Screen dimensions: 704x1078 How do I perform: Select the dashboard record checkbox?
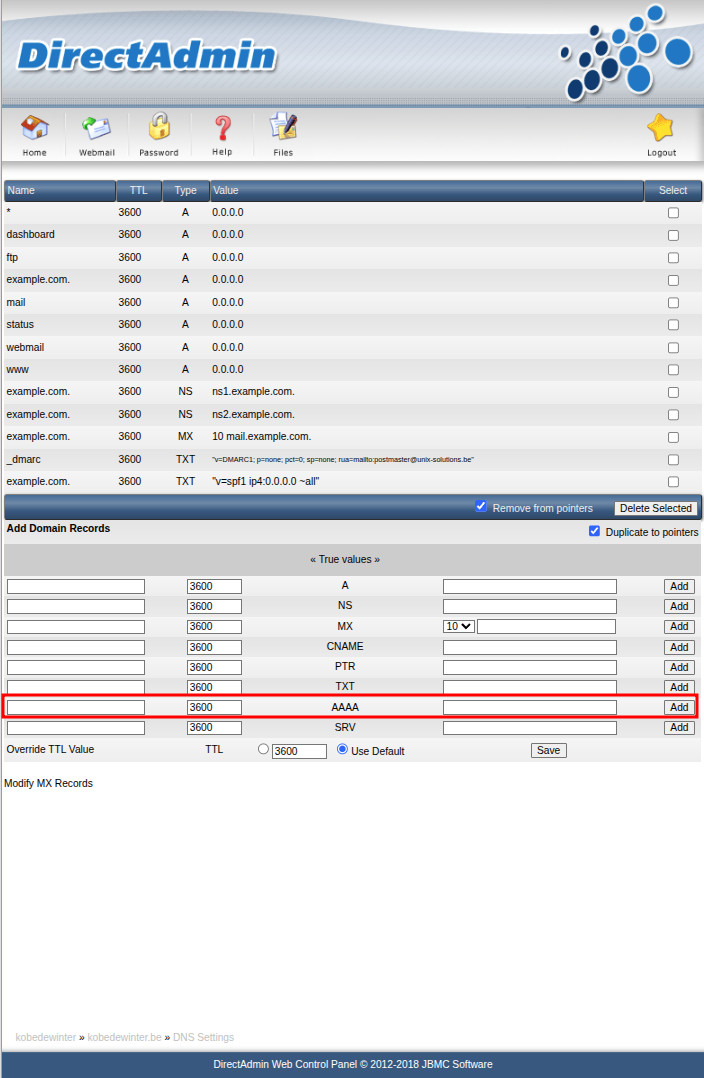coord(673,235)
